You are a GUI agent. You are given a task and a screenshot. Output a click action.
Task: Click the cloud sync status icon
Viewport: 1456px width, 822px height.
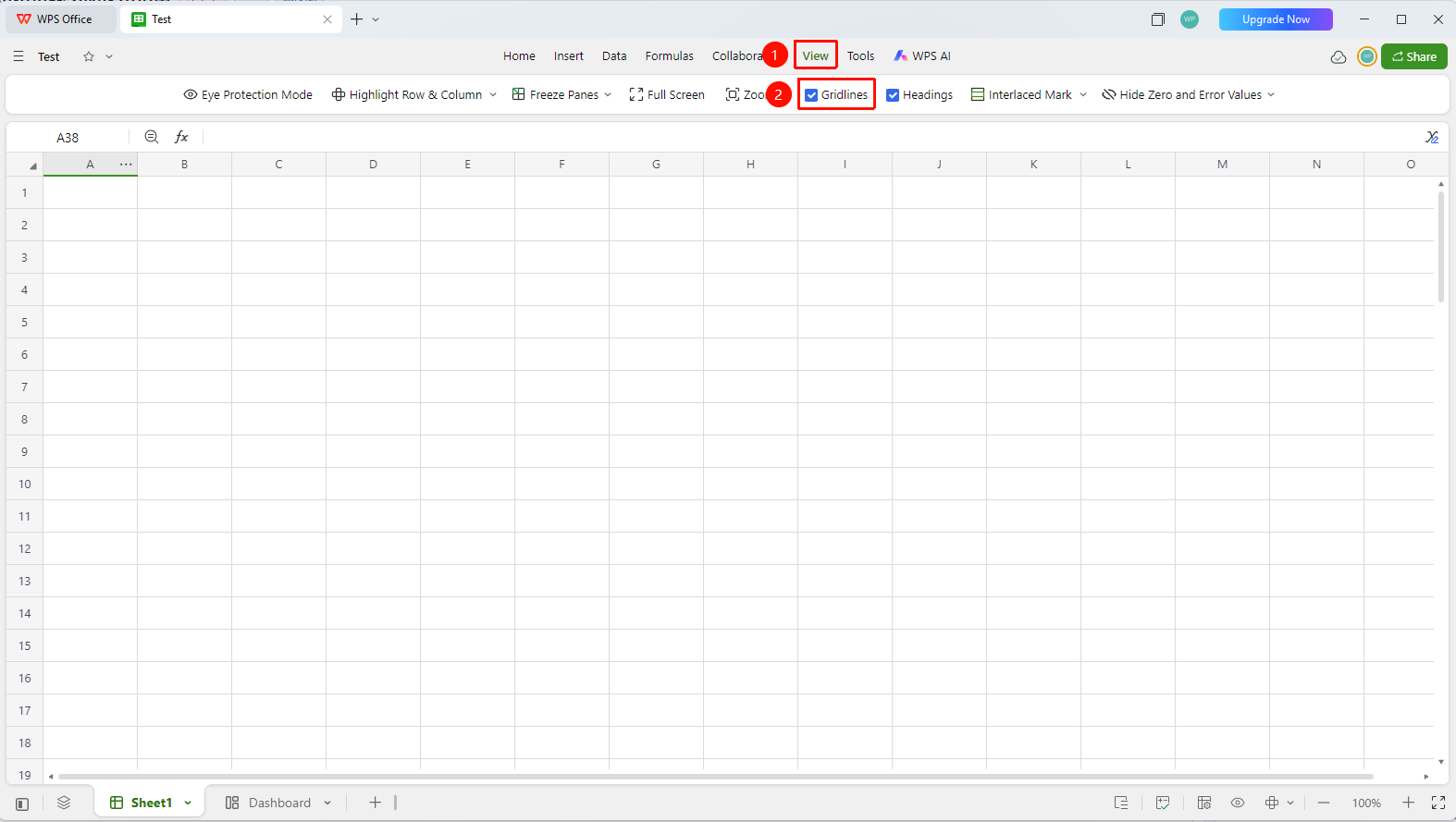coord(1339,56)
